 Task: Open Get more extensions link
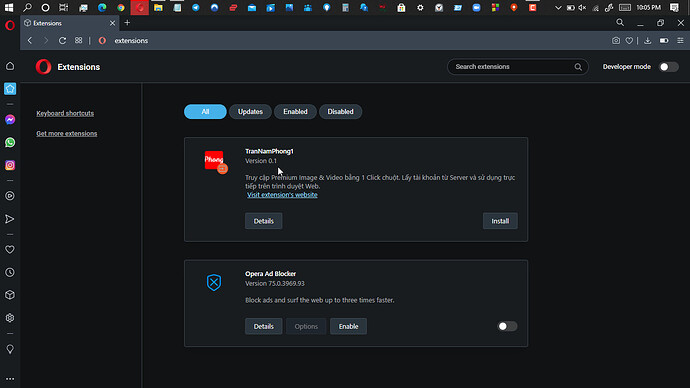click(x=66, y=134)
